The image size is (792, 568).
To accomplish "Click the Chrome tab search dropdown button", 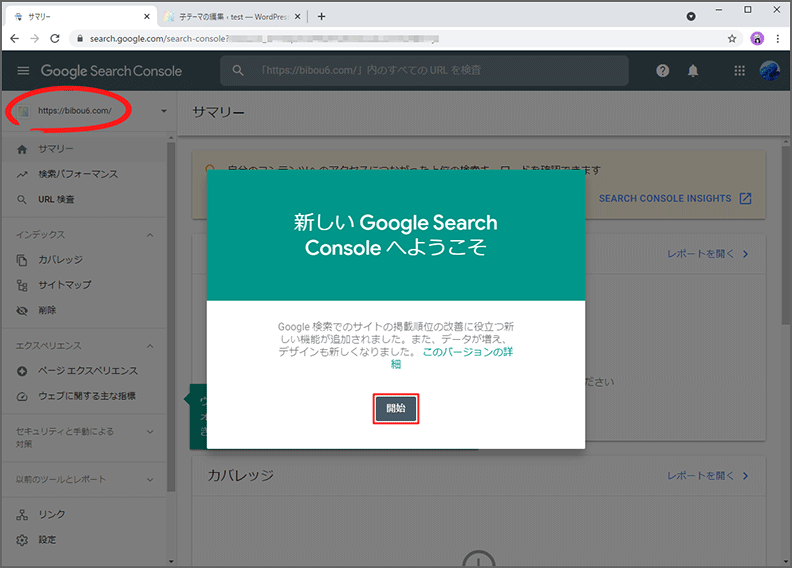I will click(x=691, y=17).
